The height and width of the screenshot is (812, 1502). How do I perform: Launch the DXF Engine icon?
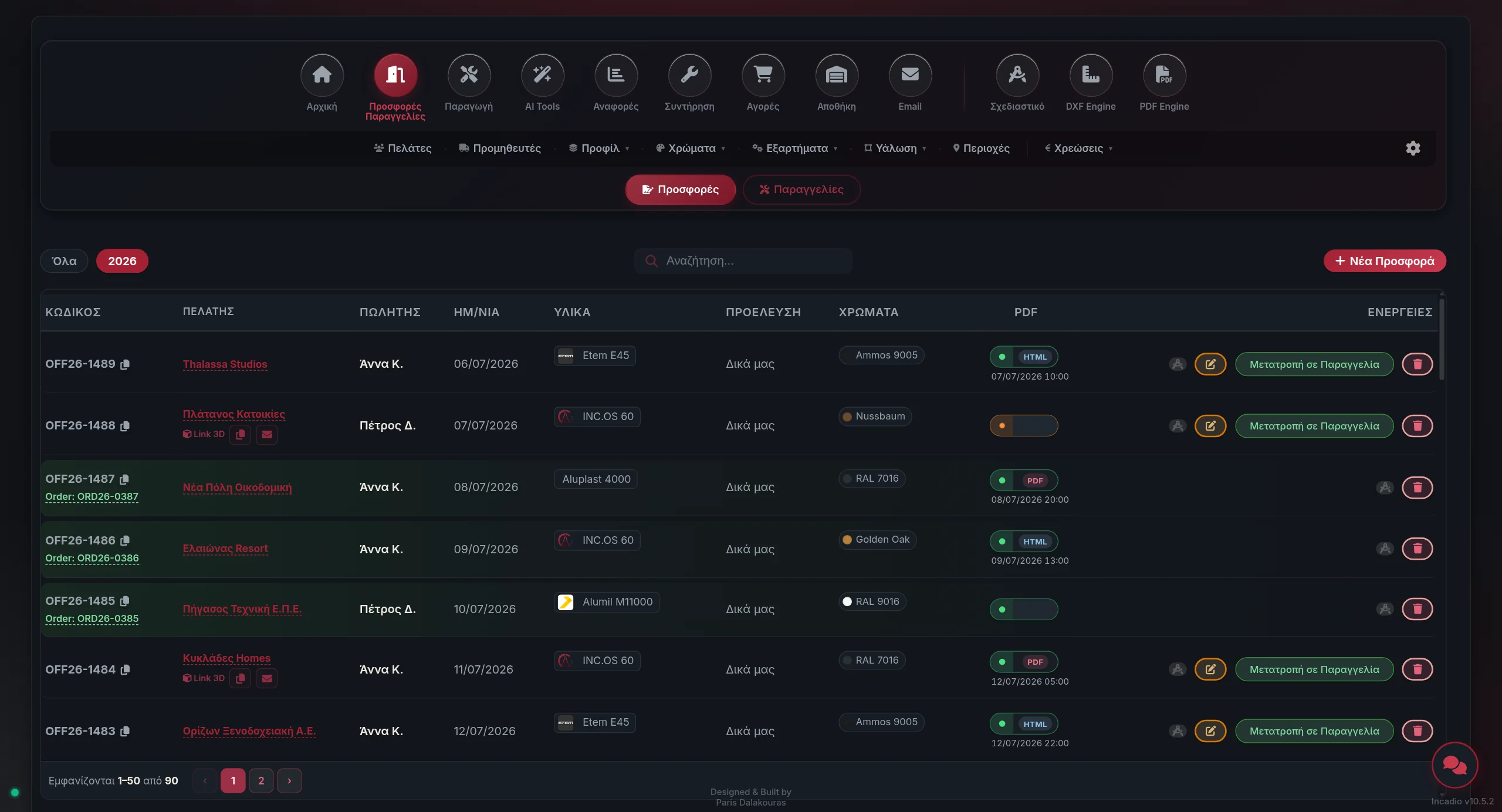[x=1091, y=75]
